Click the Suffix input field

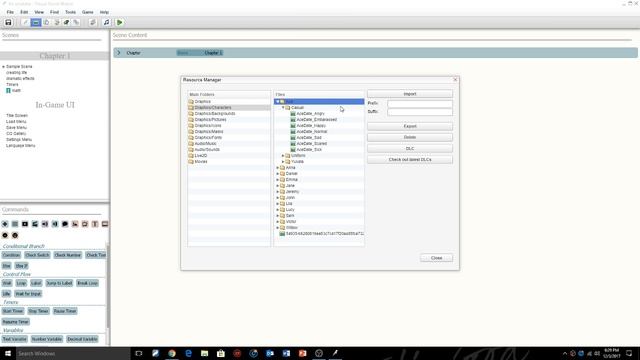pos(420,111)
